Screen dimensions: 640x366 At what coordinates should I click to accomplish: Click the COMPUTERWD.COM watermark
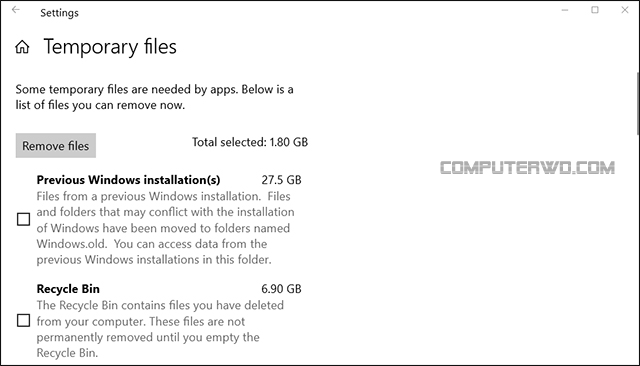[x=527, y=168]
